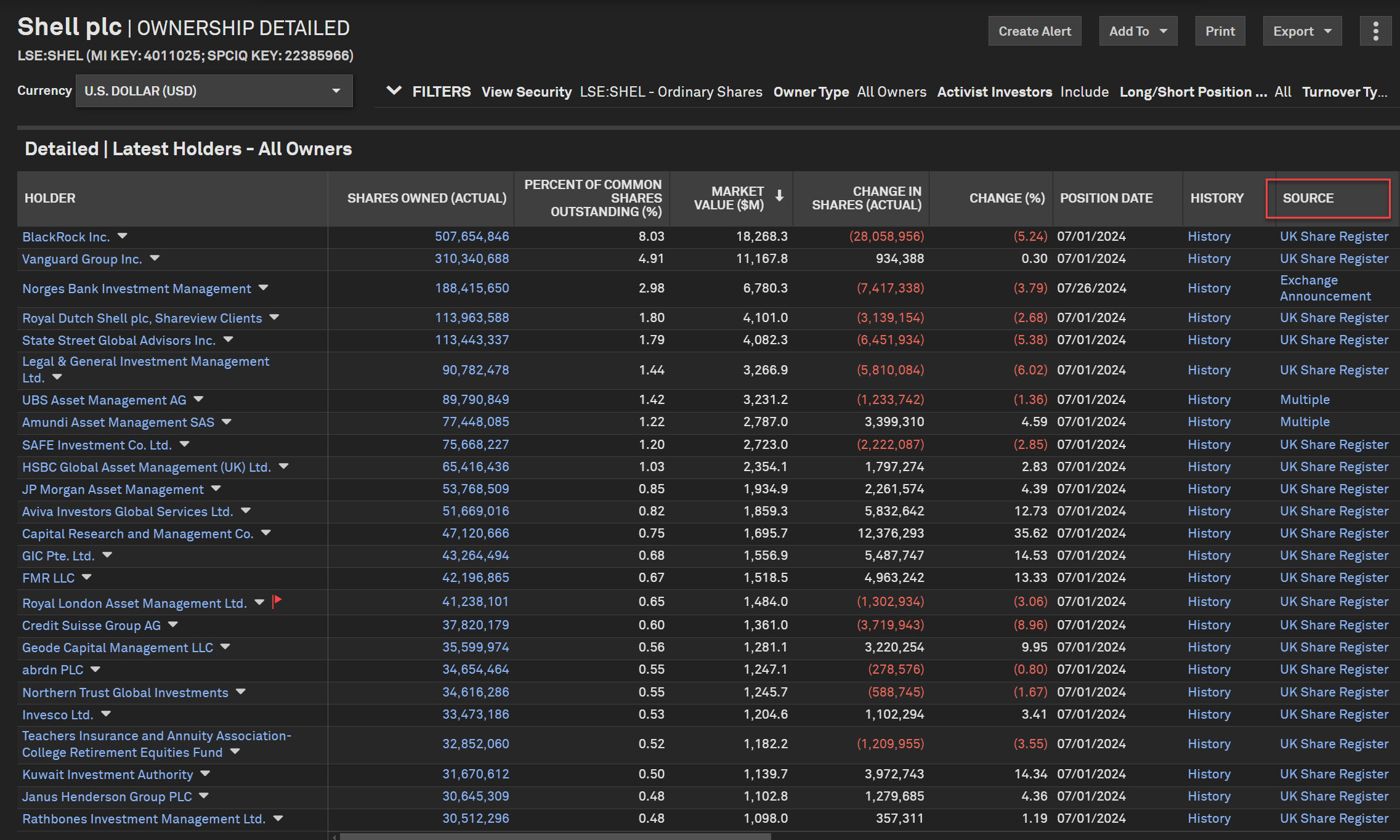Collapse the Filters chevron

point(394,91)
